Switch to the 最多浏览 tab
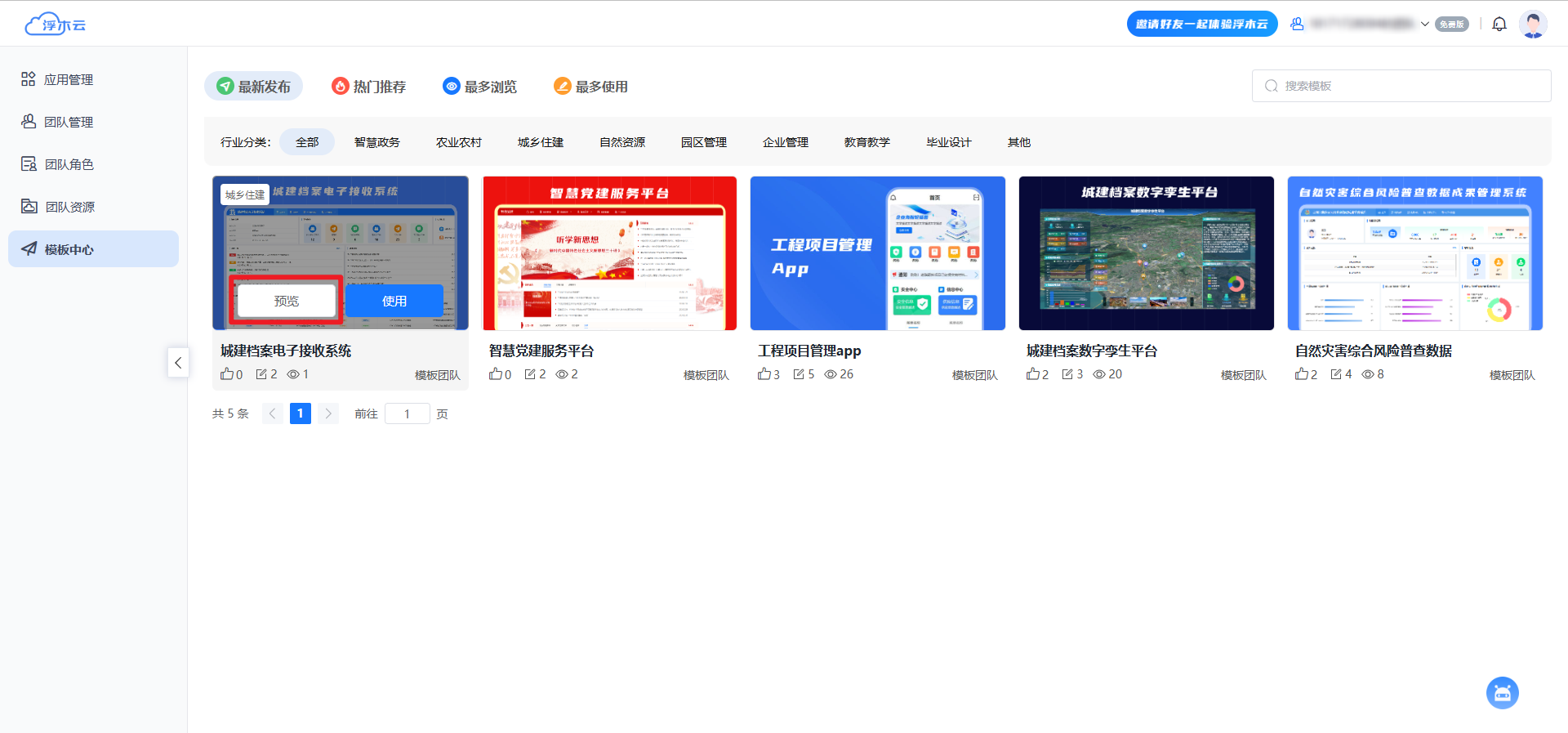 click(x=480, y=87)
